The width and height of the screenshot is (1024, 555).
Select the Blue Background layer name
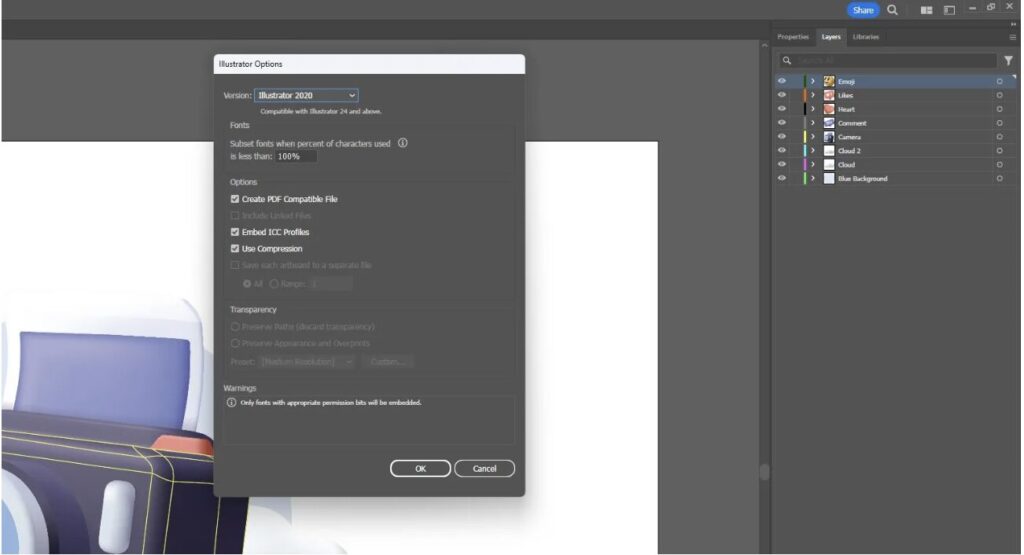point(863,178)
